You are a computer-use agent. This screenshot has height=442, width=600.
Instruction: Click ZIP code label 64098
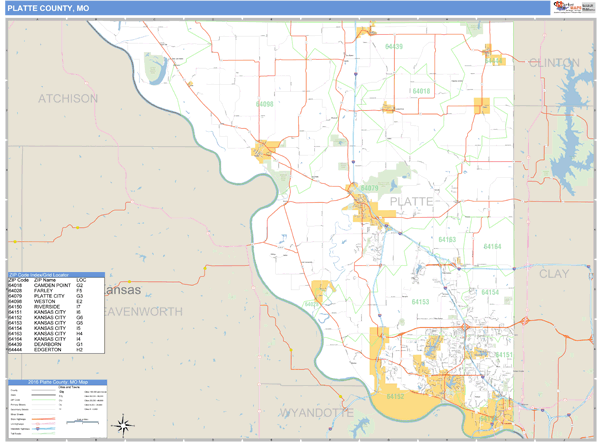point(264,103)
